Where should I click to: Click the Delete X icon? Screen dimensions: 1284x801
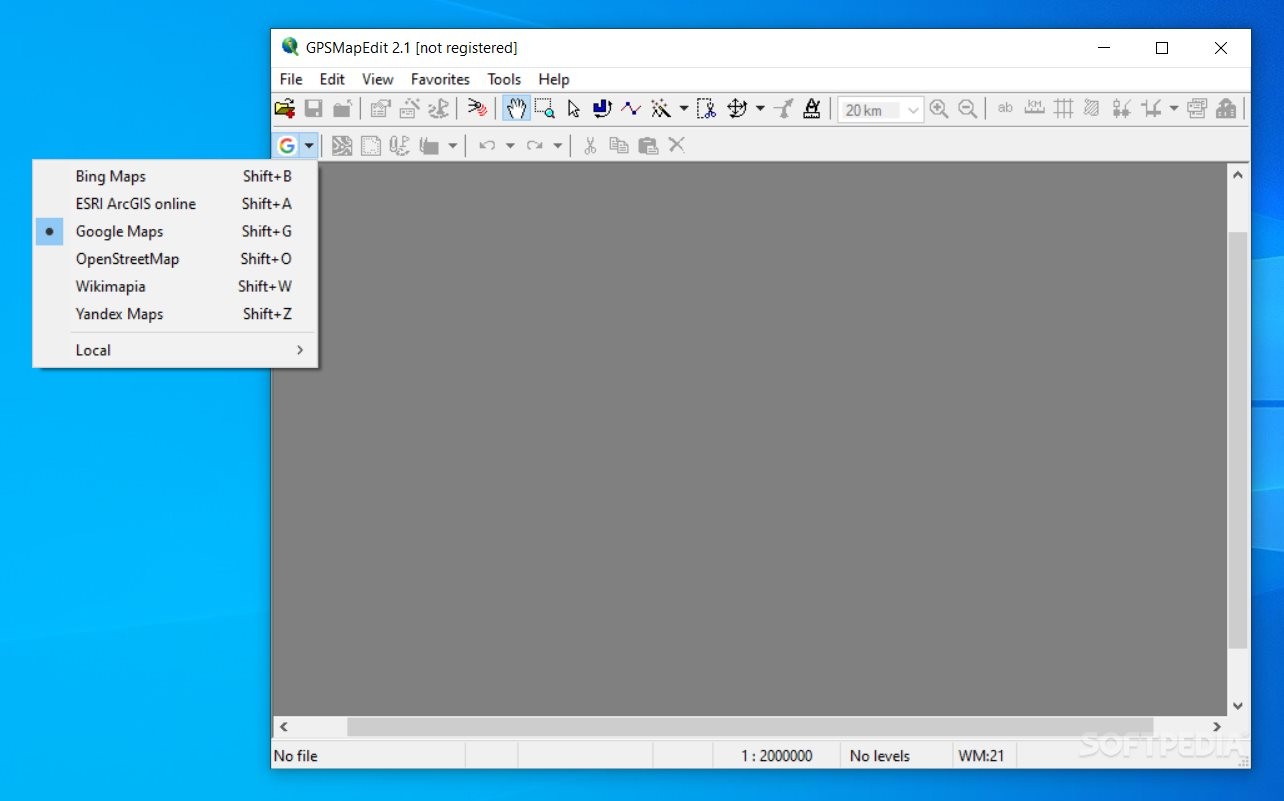[x=677, y=146]
